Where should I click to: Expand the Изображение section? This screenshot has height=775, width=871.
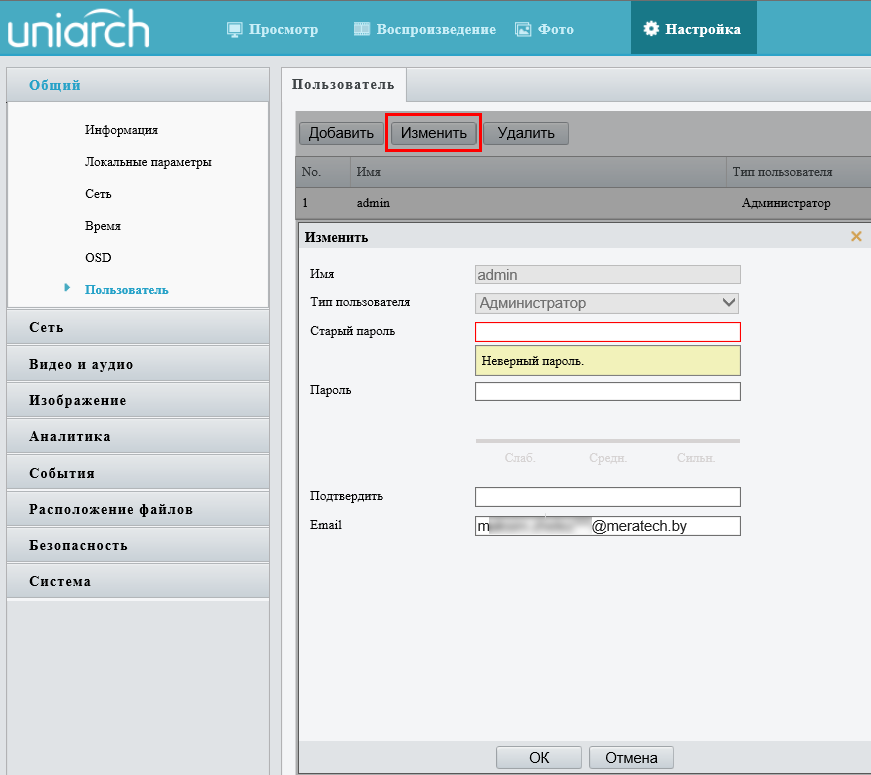tap(137, 400)
